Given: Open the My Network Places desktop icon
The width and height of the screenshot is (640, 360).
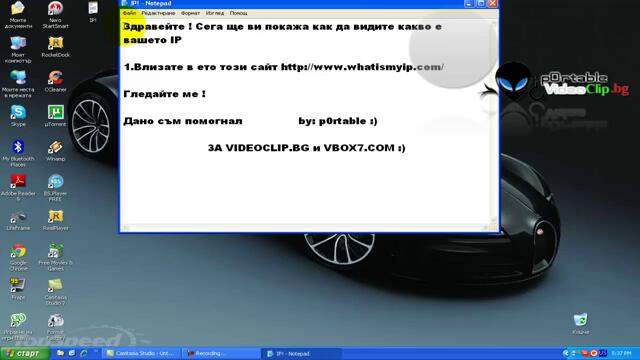Looking at the screenshot, I should coord(18,84).
